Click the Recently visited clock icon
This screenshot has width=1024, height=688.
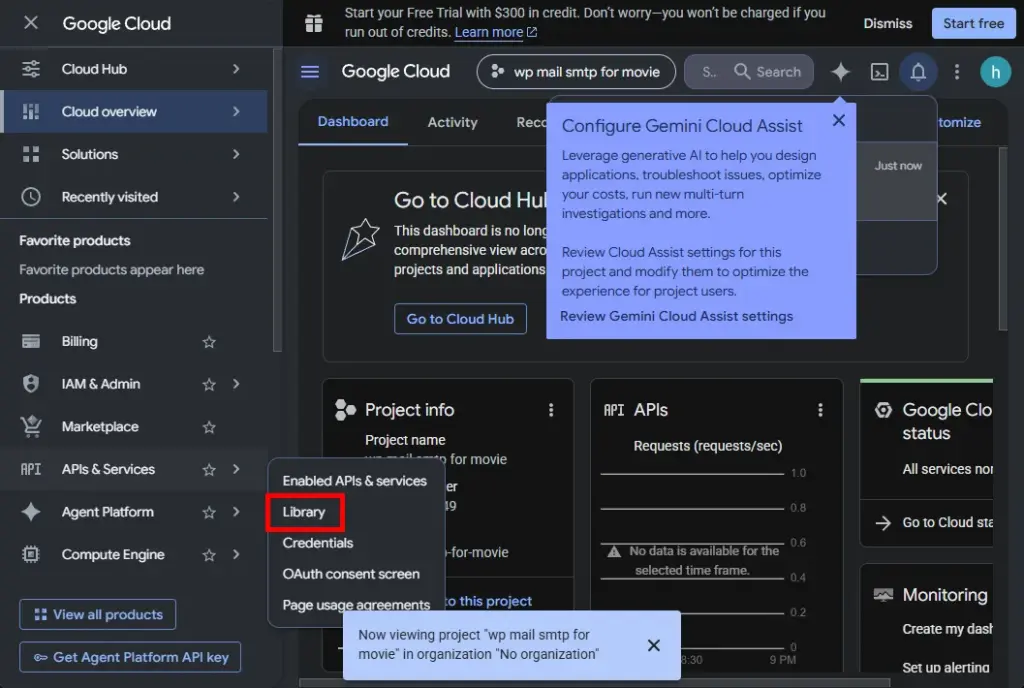point(31,196)
